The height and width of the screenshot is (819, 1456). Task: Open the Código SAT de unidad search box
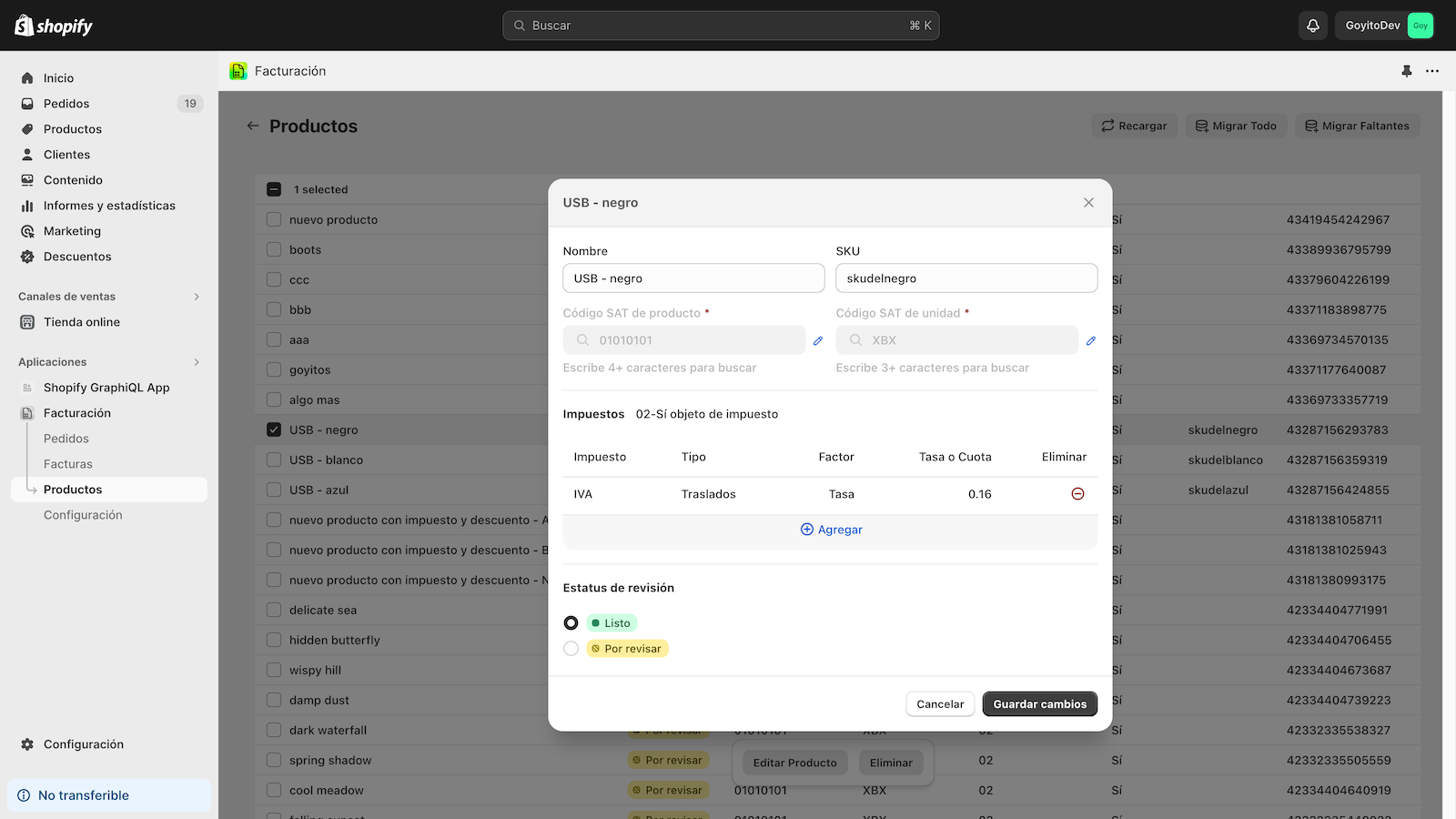(957, 340)
